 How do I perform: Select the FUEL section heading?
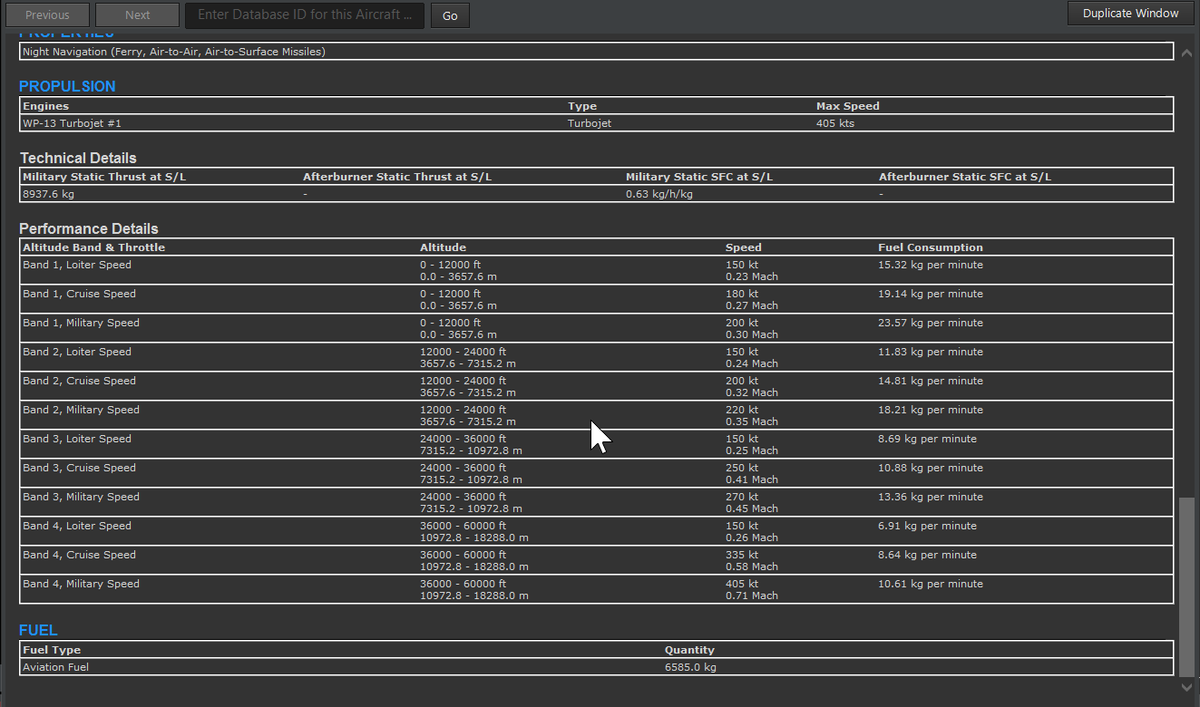tap(38, 630)
